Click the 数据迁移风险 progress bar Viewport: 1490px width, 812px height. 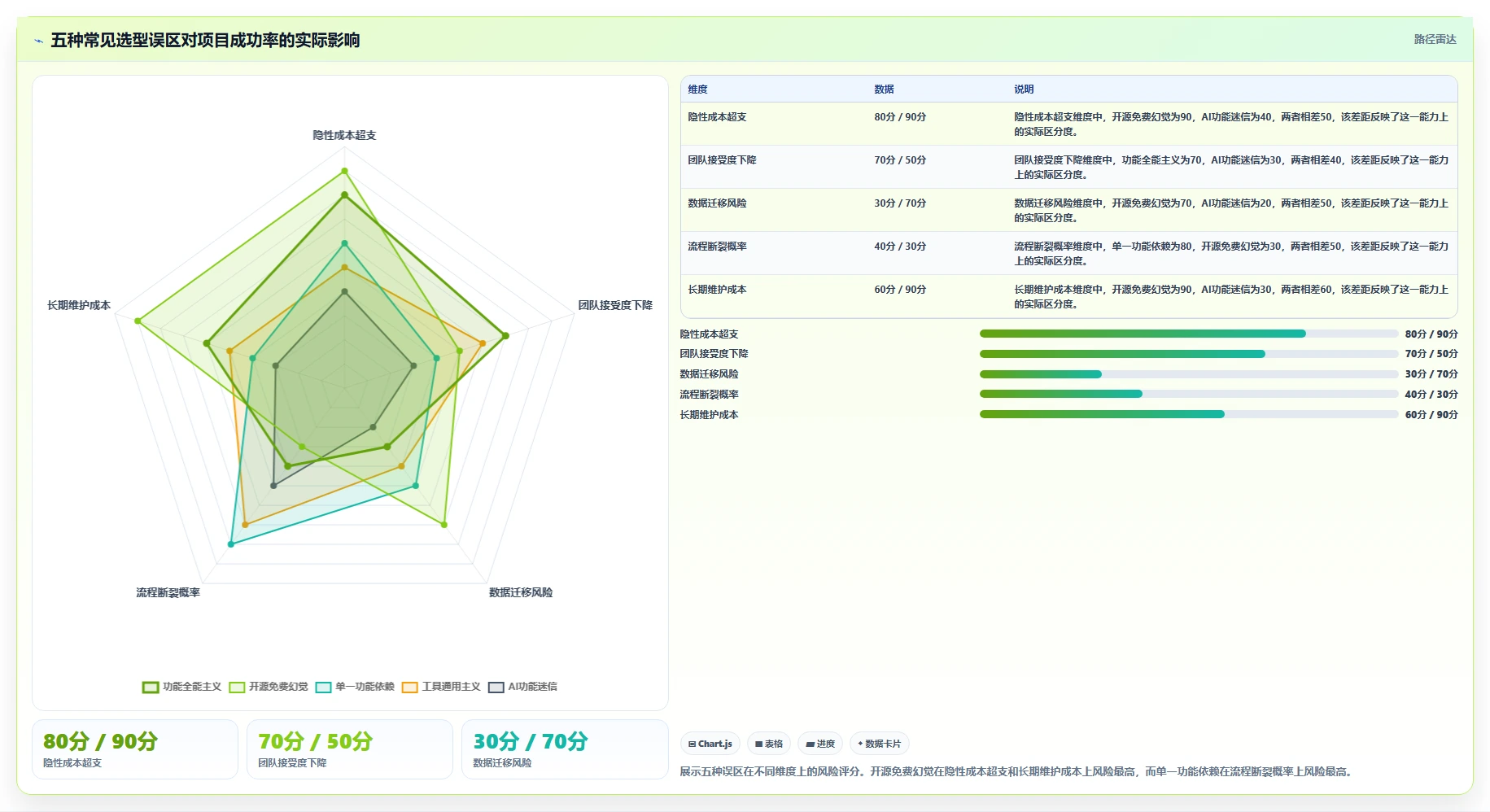tap(1189, 374)
